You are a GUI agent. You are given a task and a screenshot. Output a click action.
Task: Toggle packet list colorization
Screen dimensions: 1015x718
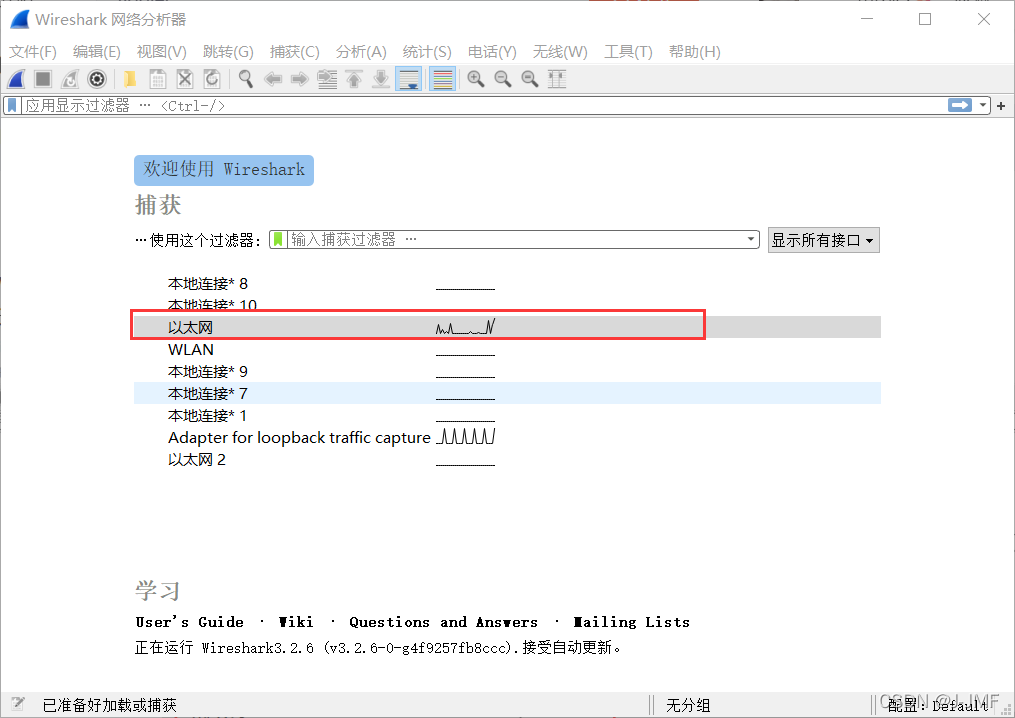442,79
